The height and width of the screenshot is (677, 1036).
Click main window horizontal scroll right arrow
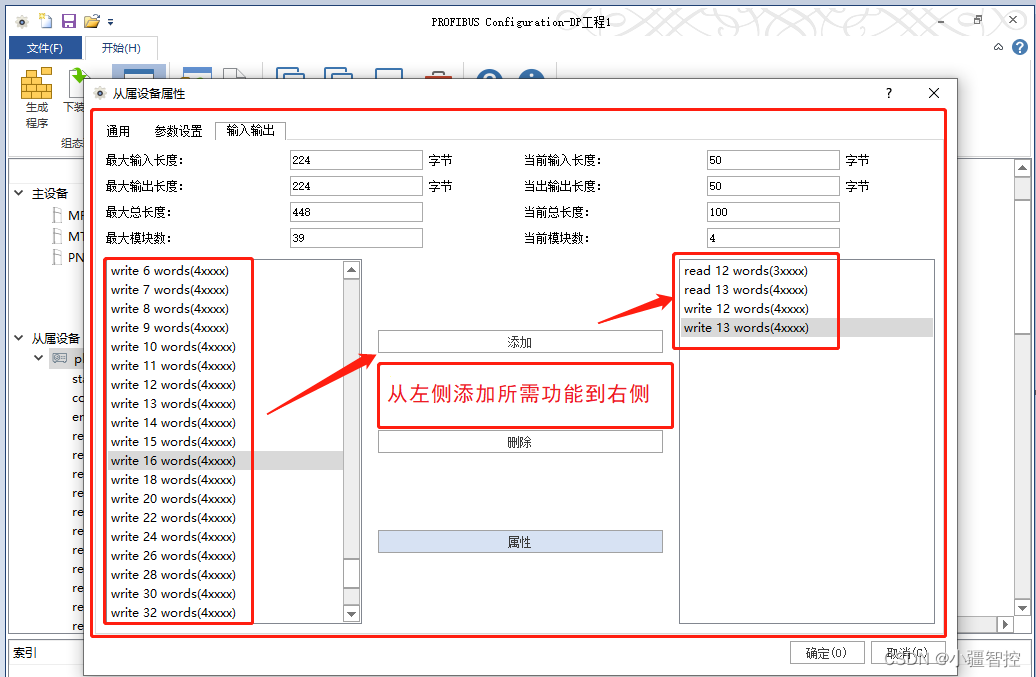(x=1005, y=624)
